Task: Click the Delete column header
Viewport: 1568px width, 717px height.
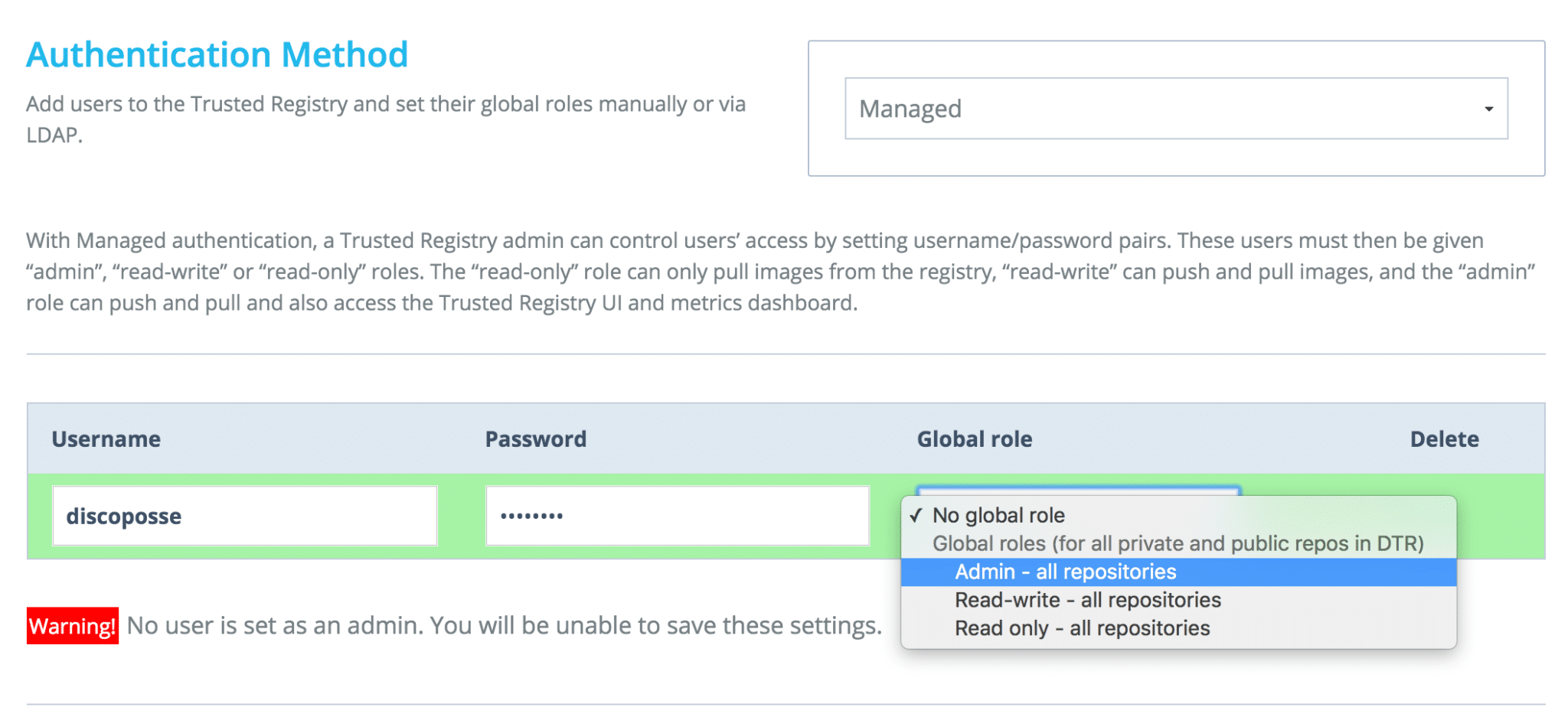Action: point(1445,439)
